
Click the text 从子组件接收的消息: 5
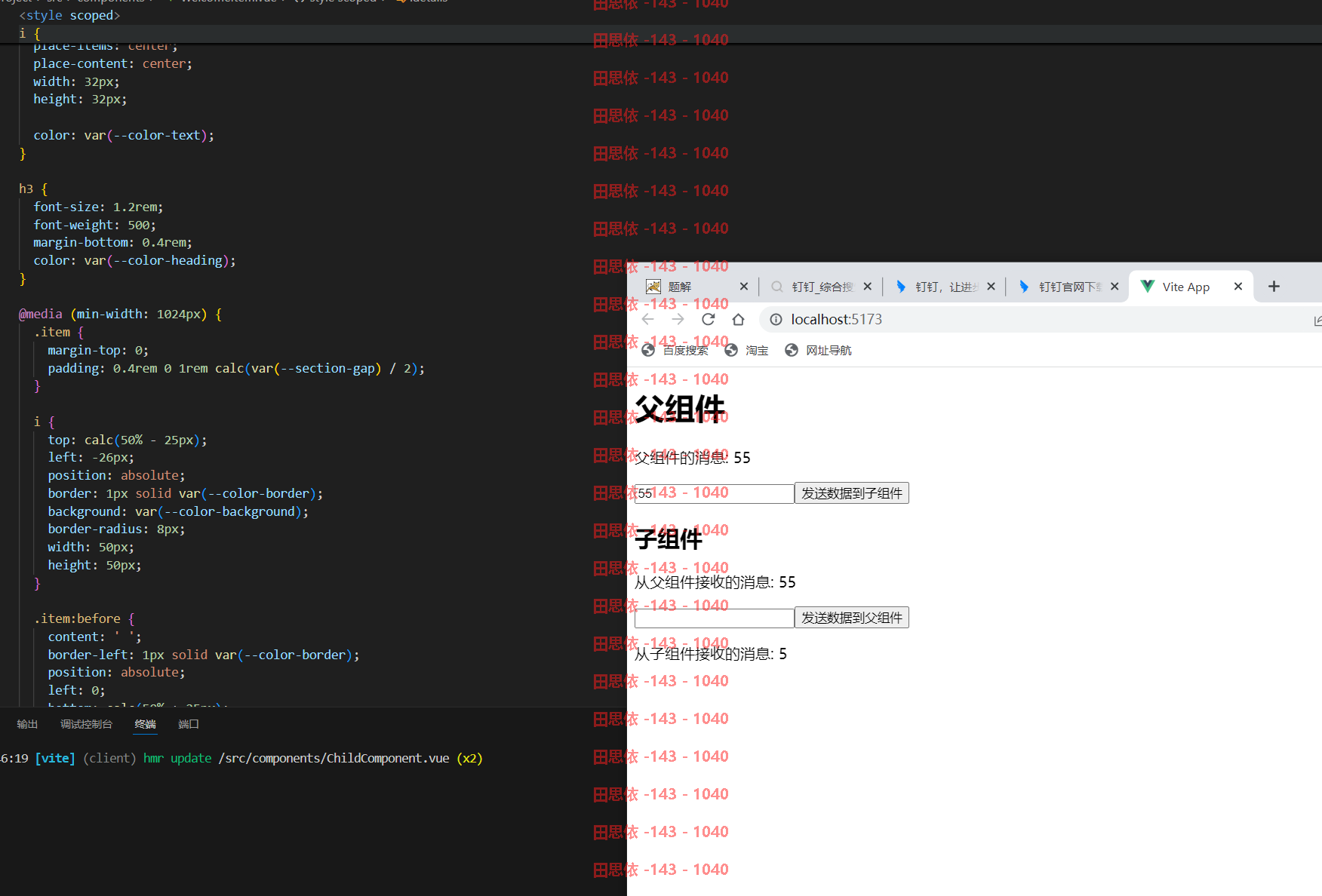(710, 654)
